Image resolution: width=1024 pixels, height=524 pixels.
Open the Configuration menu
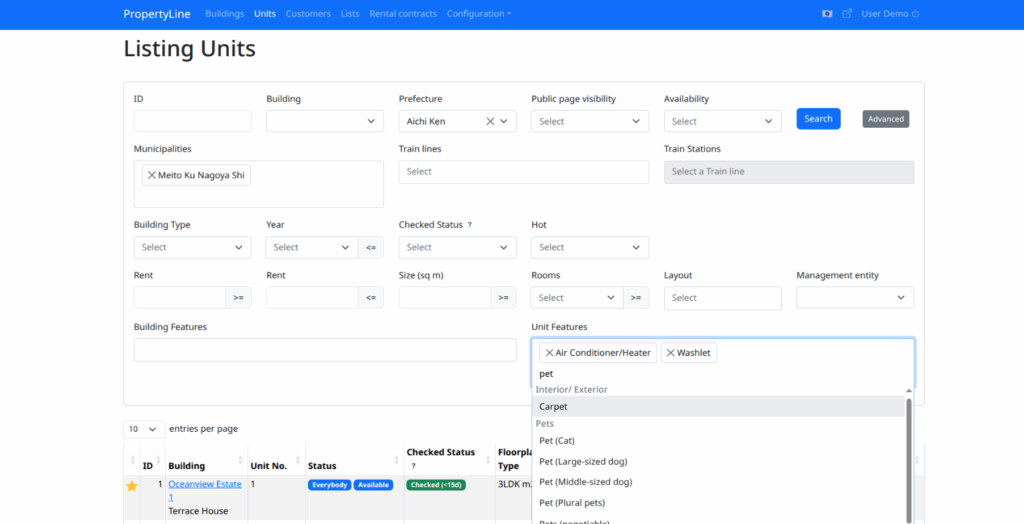click(x=478, y=14)
